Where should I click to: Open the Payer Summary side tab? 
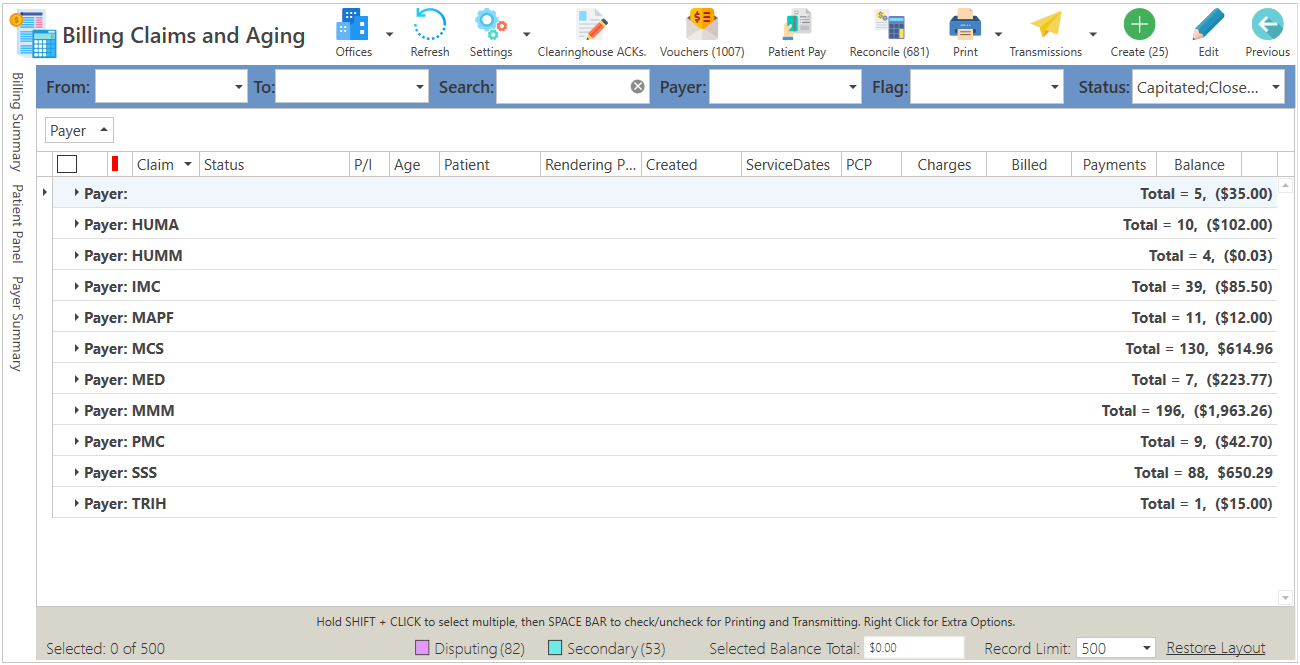click(16, 324)
